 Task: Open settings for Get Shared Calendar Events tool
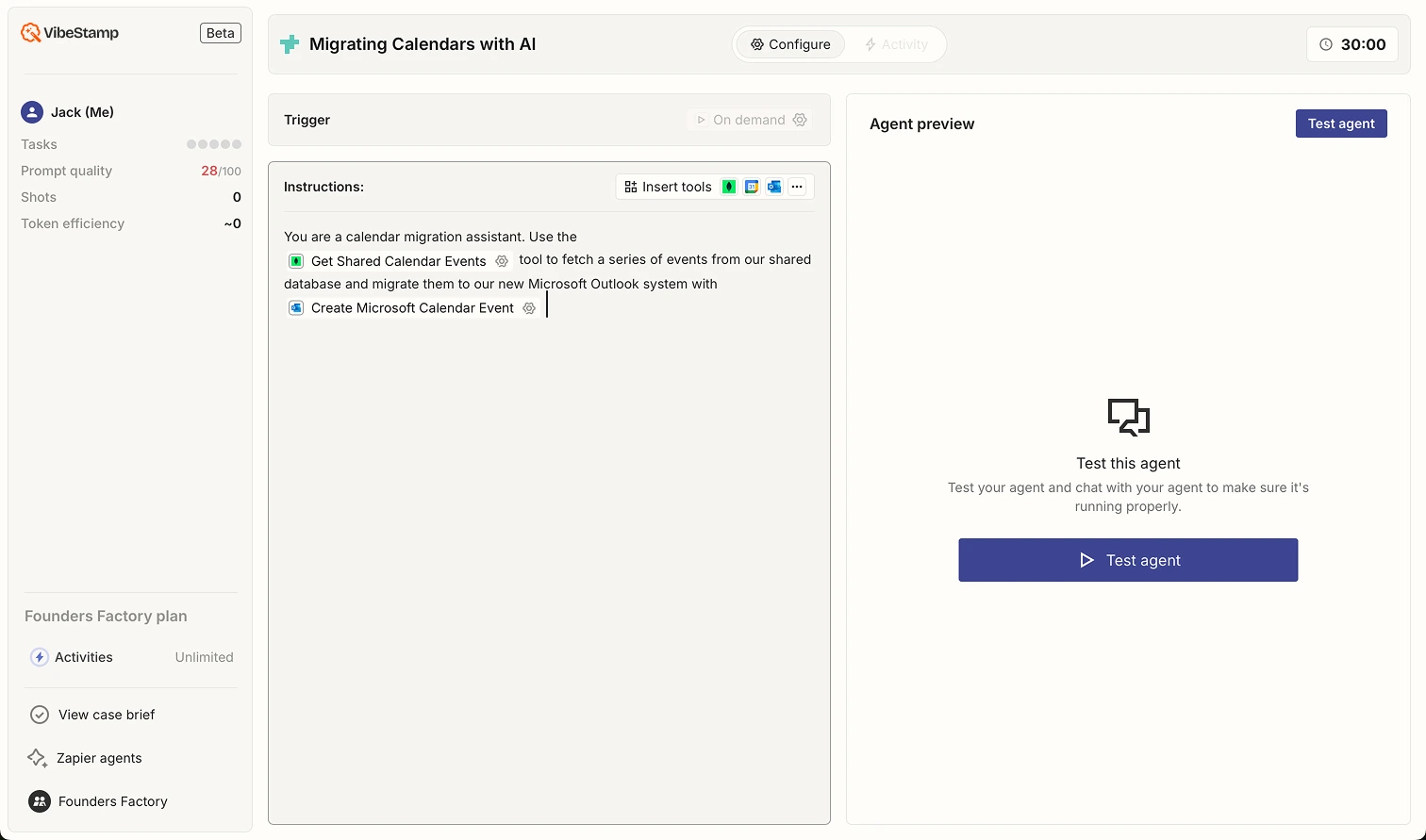pos(502,261)
